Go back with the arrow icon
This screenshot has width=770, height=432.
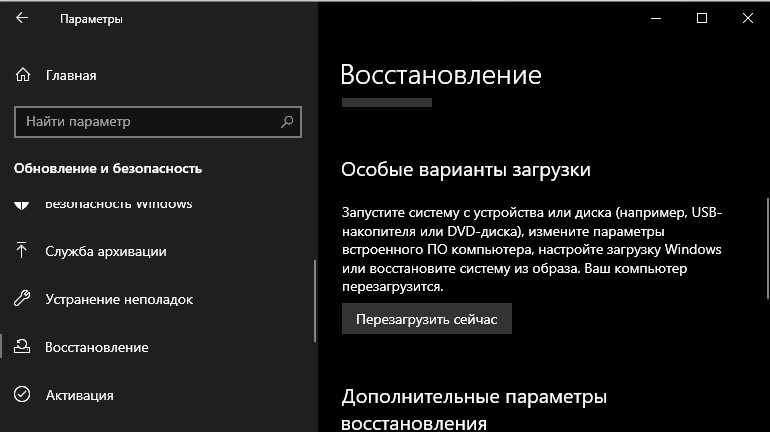(x=22, y=18)
